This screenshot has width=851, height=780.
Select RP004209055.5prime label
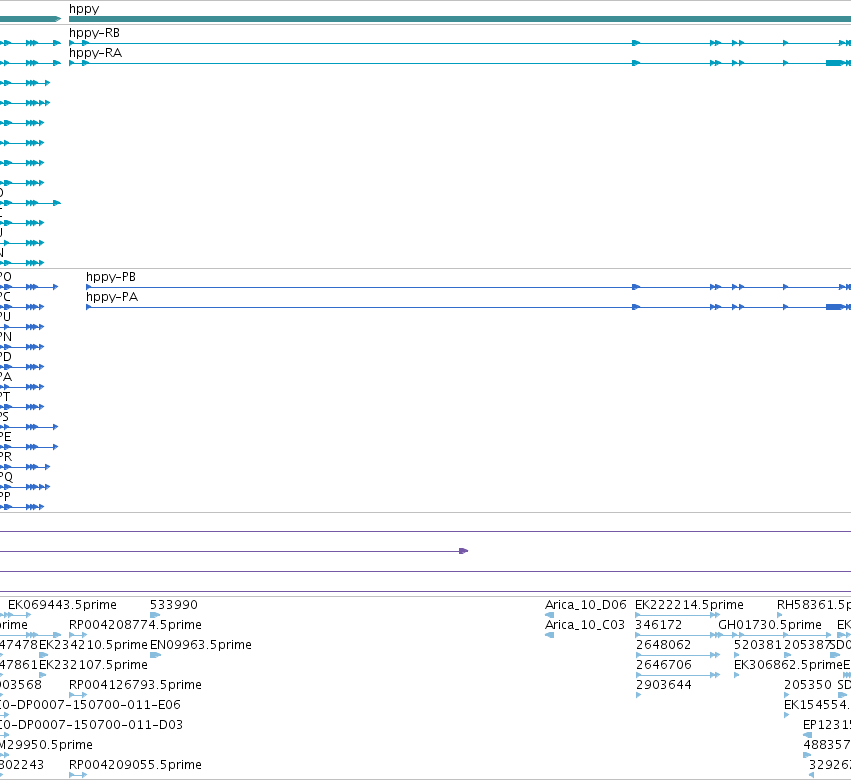point(135,765)
